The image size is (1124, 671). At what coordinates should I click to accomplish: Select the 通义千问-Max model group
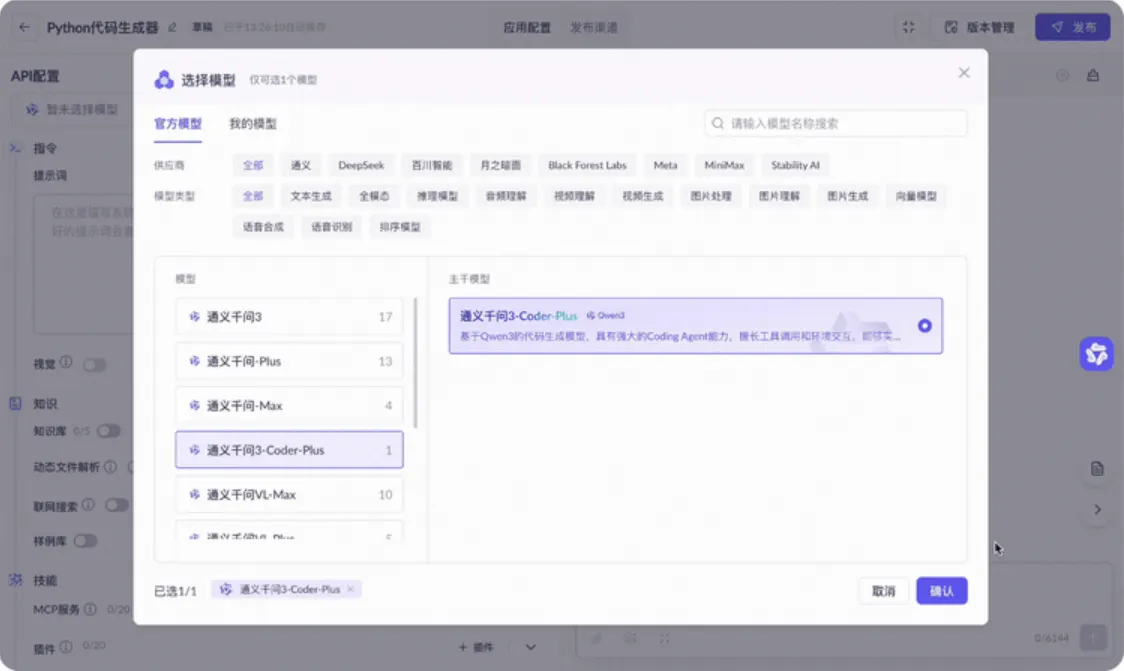(290, 405)
